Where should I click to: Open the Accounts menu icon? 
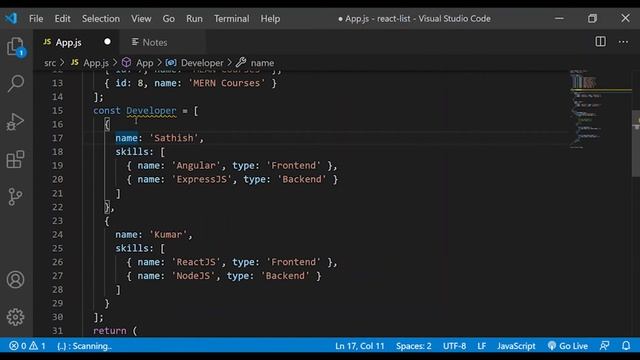tap(16, 280)
